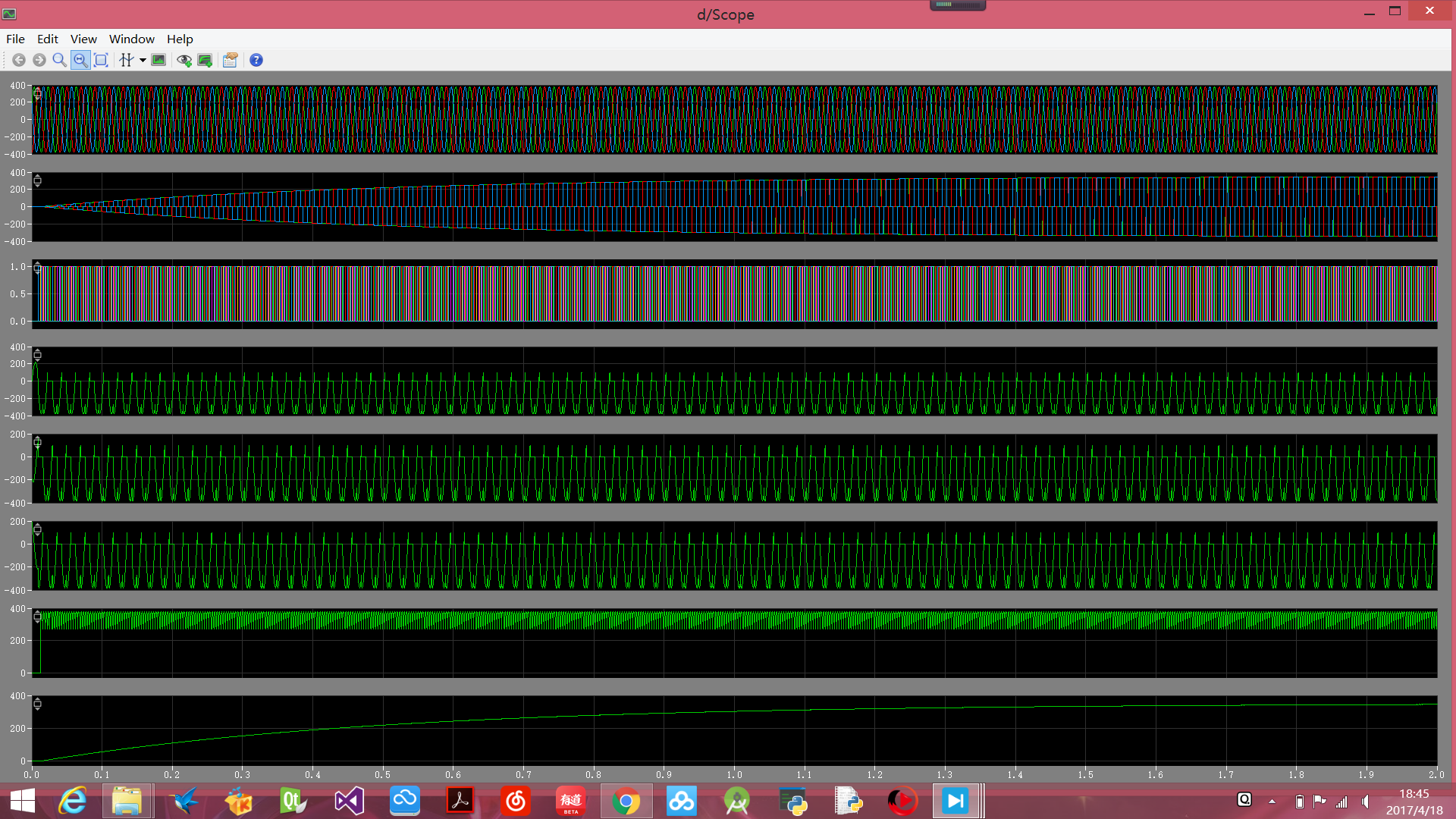This screenshot has width=1456, height=819.
Task: Open the volume control in system tray
Action: (1366, 802)
